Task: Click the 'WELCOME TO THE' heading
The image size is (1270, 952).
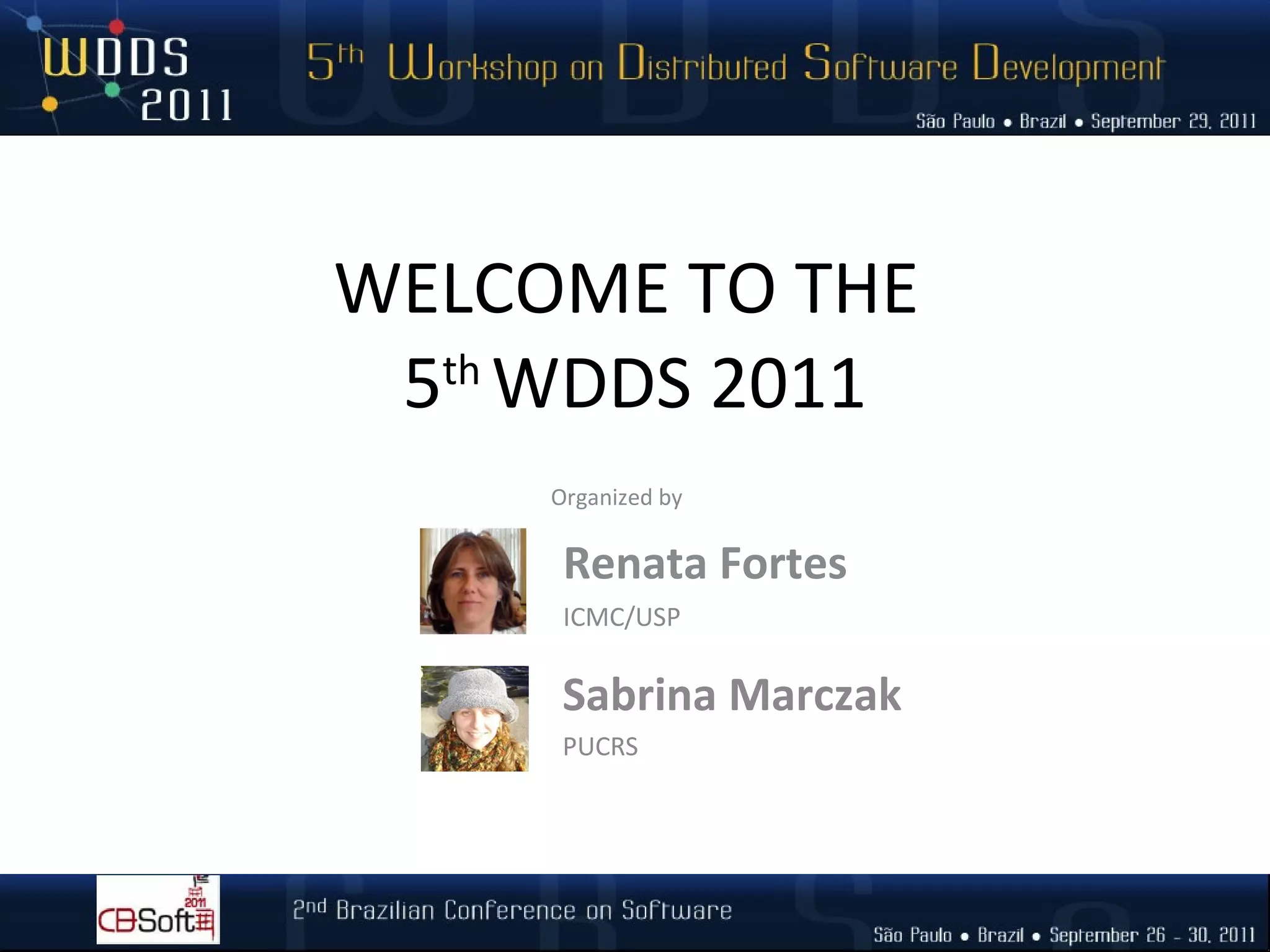Action: pyautogui.click(x=626, y=288)
